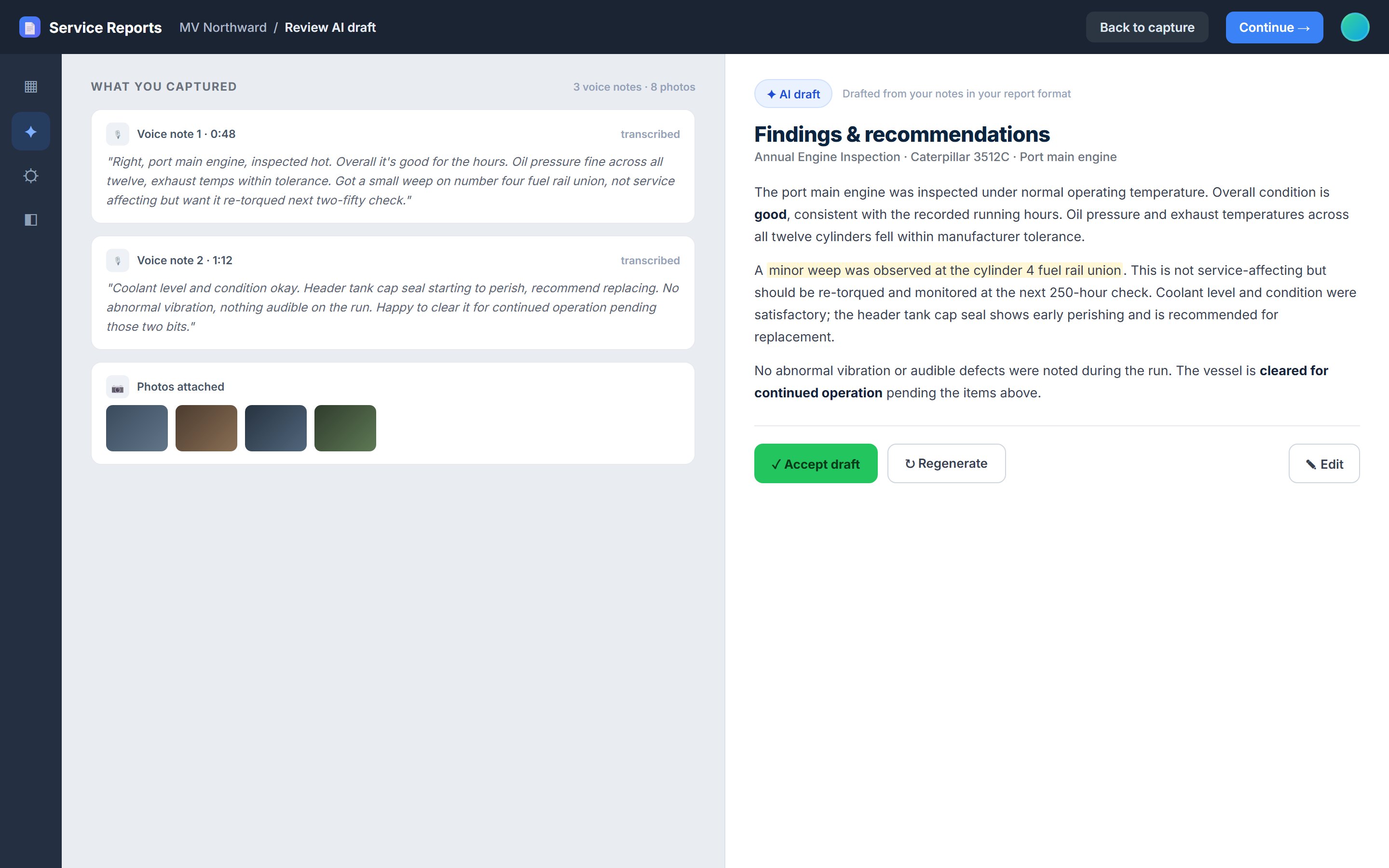This screenshot has width=1389, height=868.
Task: Click the Voice note 1 · 0:48 title
Action: click(186, 135)
